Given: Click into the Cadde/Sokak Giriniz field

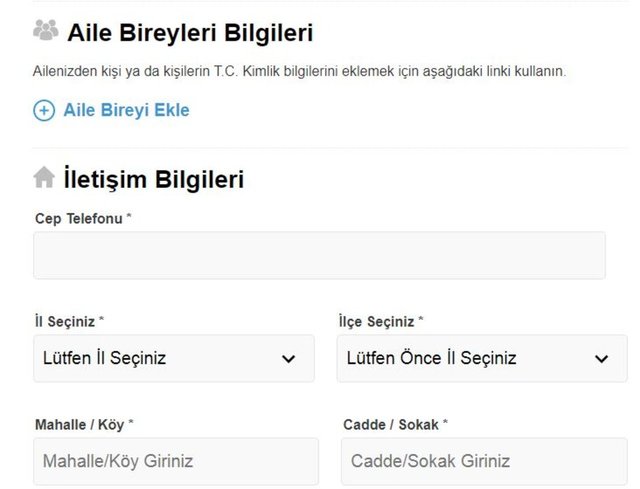Looking at the screenshot, I should point(484,461).
